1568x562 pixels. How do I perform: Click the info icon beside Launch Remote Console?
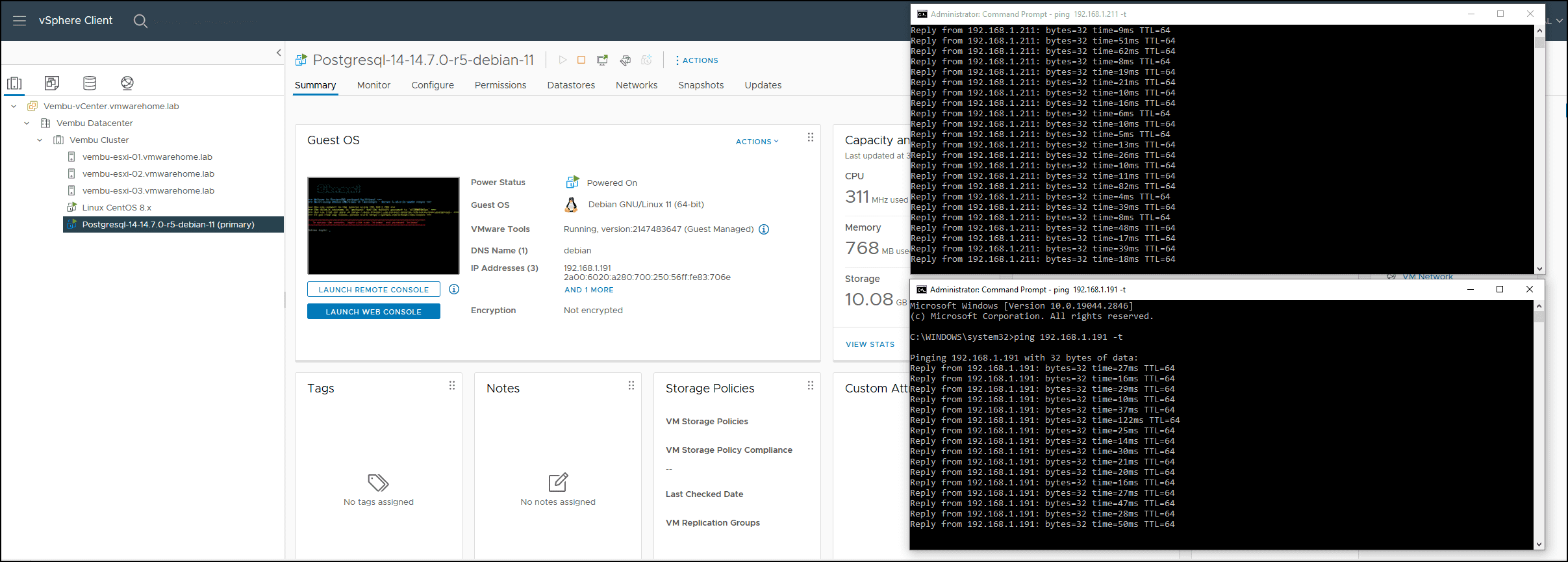[x=454, y=289]
